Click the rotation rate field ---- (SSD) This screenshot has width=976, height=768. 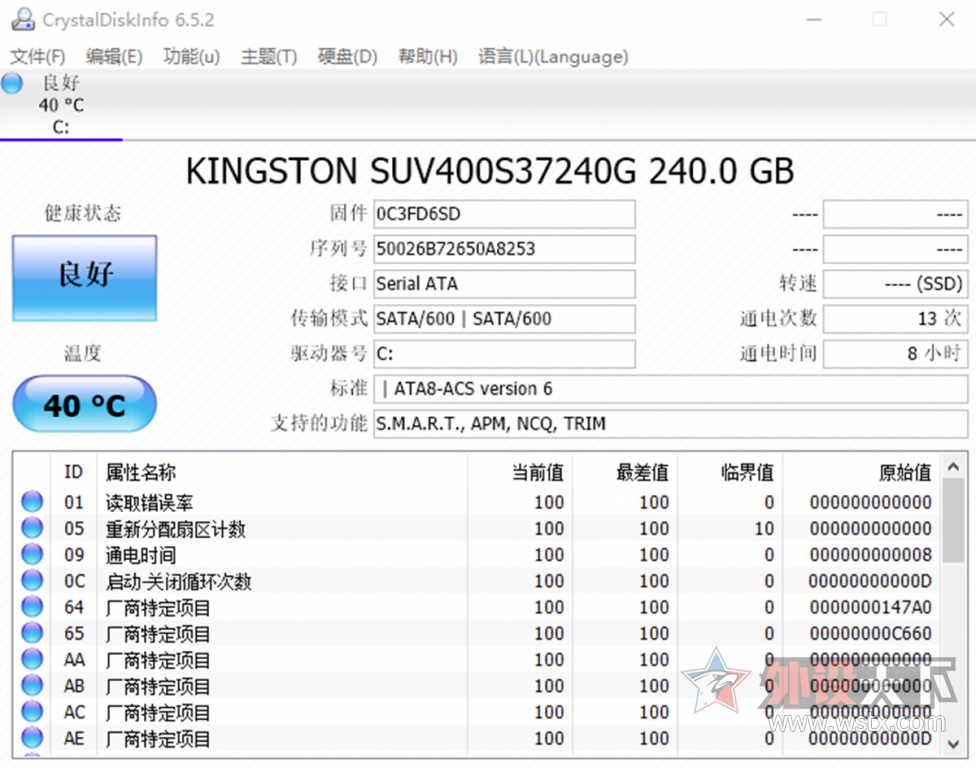(x=895, y=284)
